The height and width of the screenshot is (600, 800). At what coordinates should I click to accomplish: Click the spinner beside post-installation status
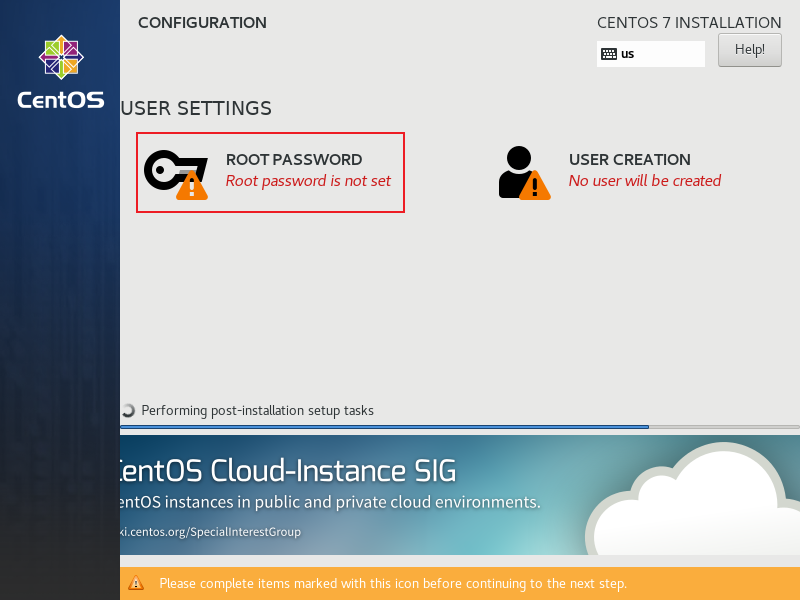pyautogui.click(x=128, y=410)
